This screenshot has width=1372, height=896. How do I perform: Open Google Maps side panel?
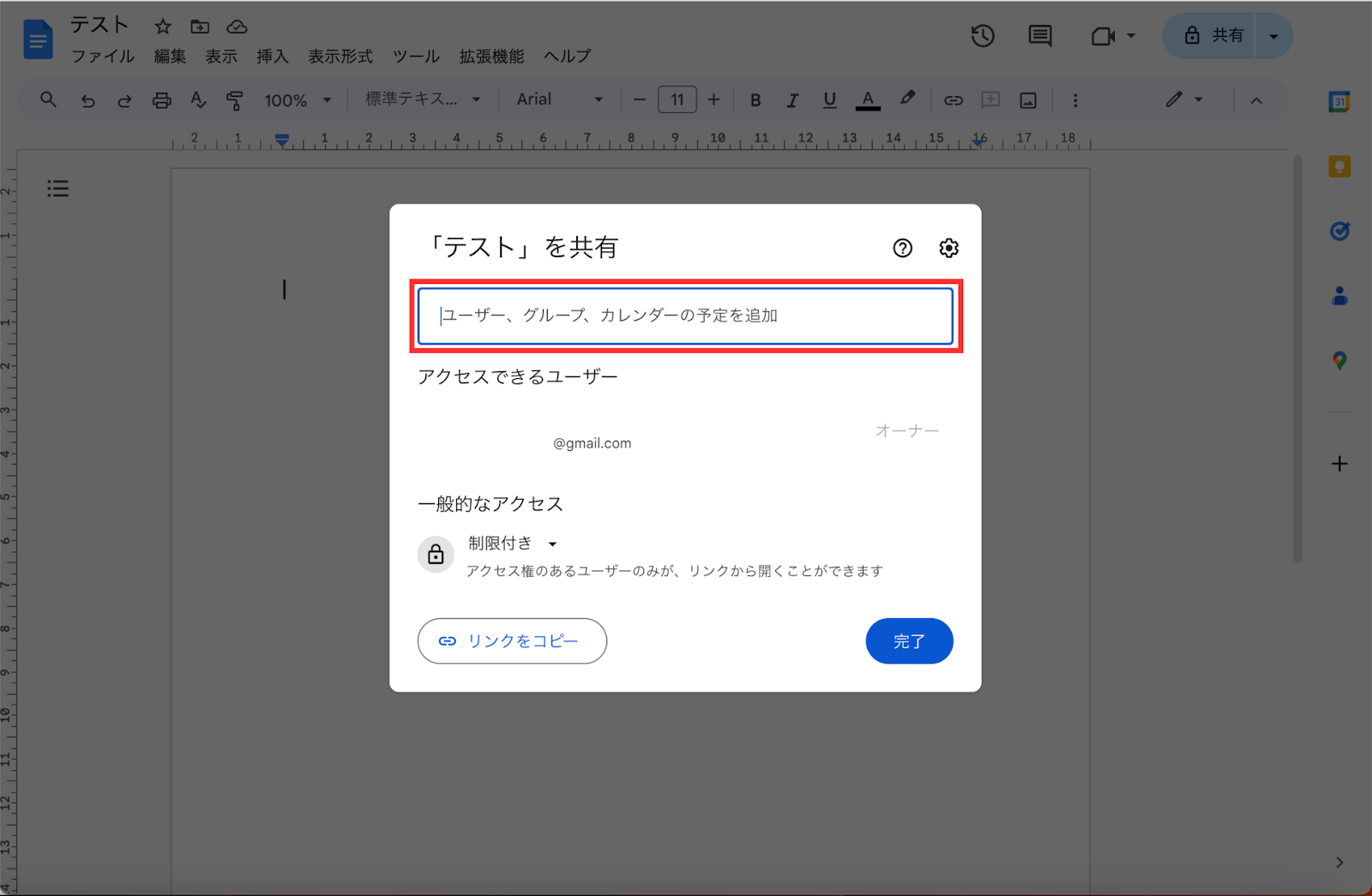click(x=1339, y=361)
